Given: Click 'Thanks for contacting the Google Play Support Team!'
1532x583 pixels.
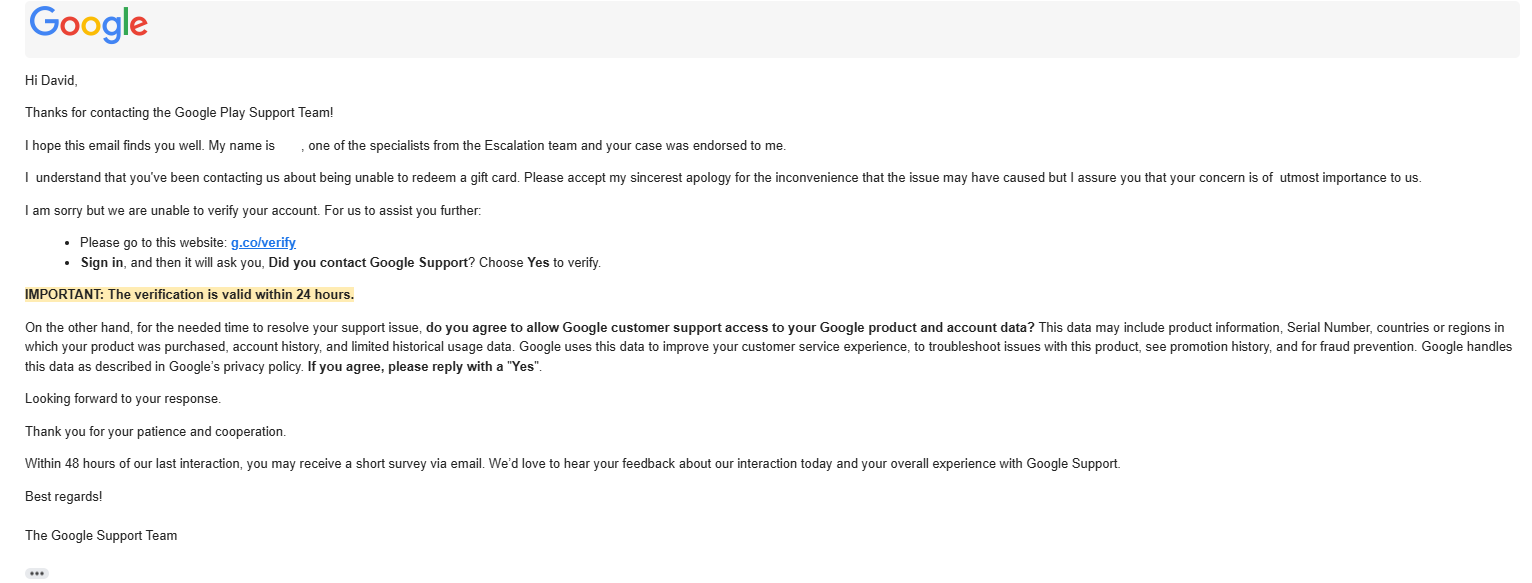Looking at the screenshot, I should (179, 112).
